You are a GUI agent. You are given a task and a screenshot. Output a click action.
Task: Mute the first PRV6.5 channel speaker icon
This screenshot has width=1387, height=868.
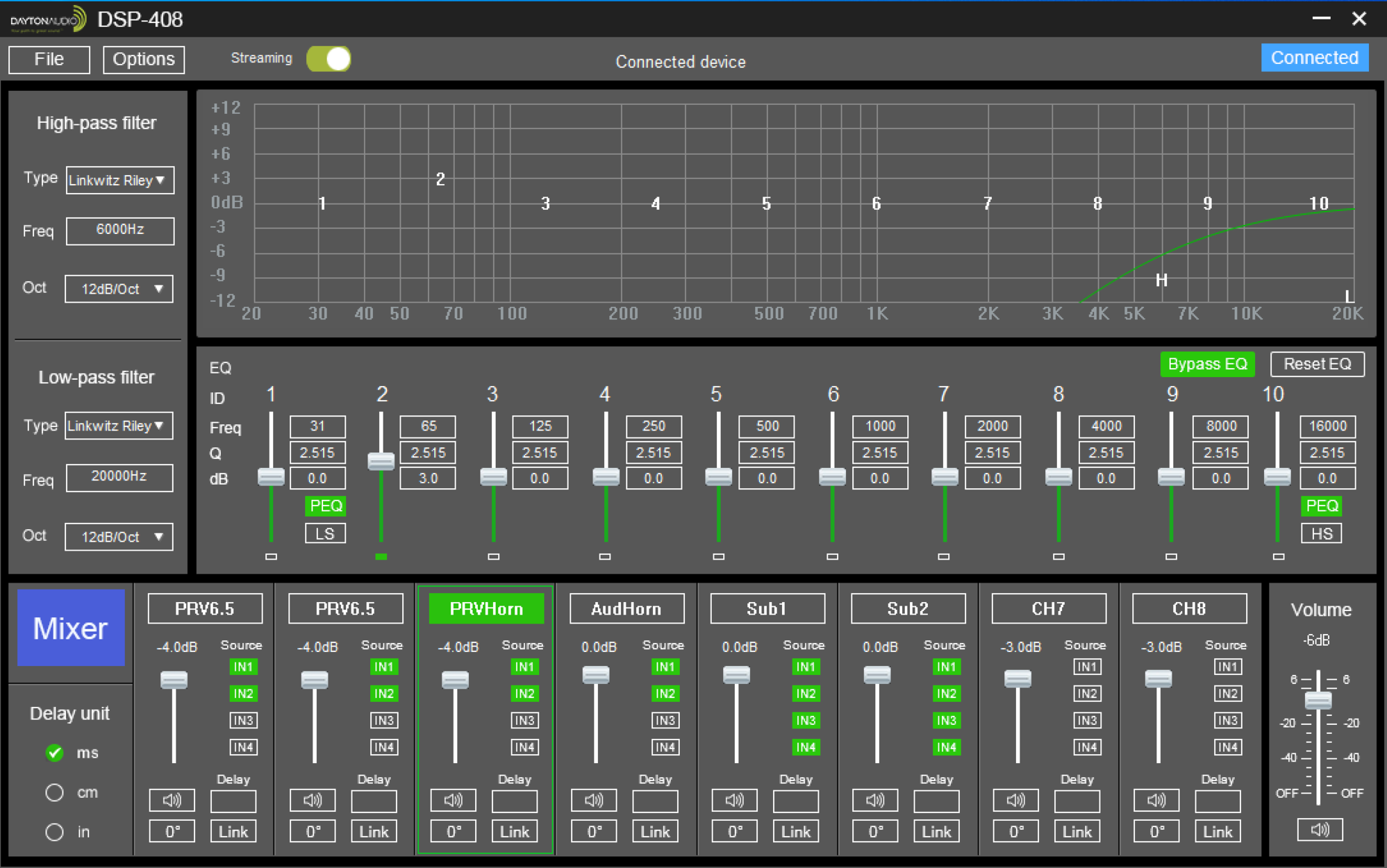172,801
